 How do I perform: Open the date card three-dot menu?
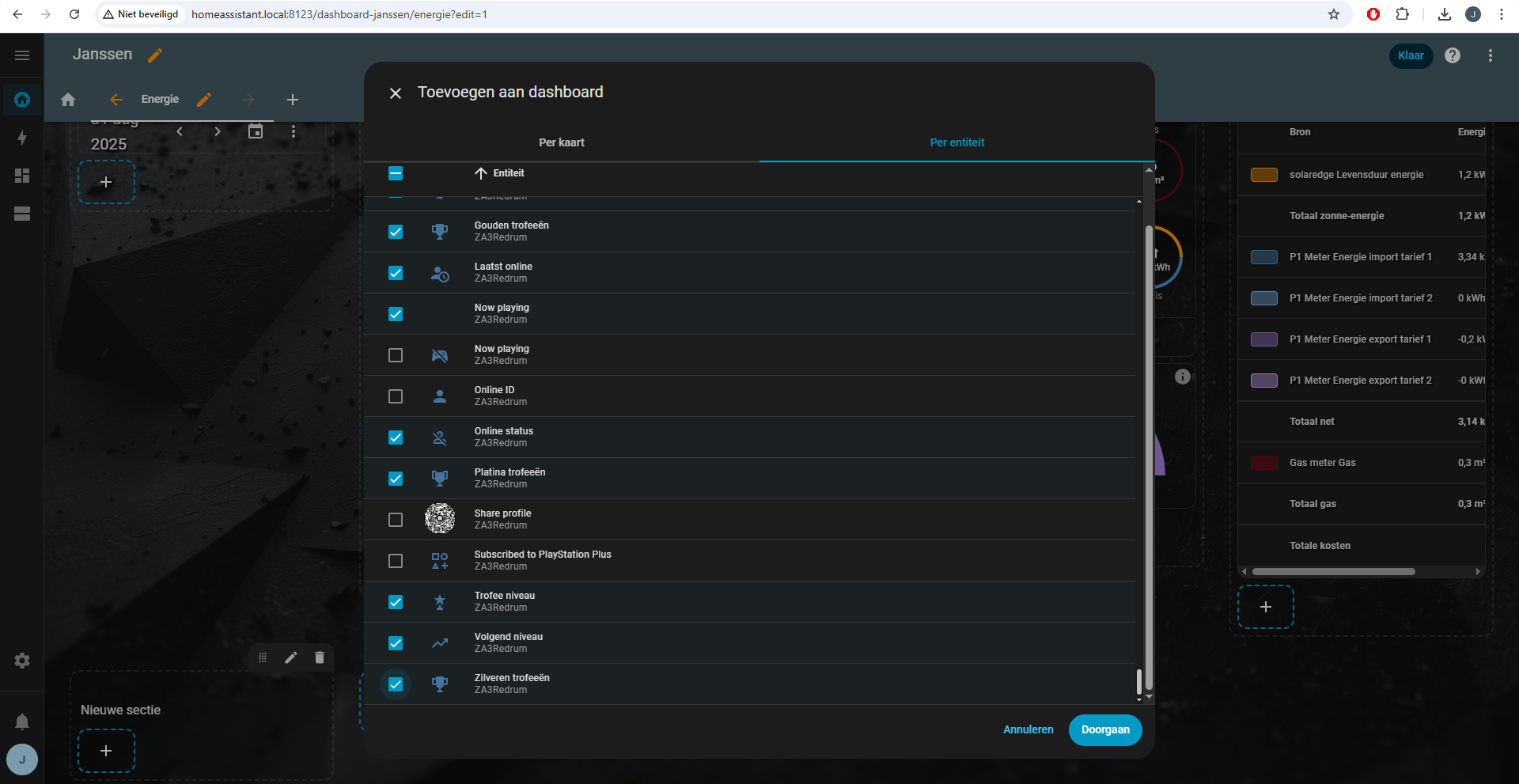(294, 131)
